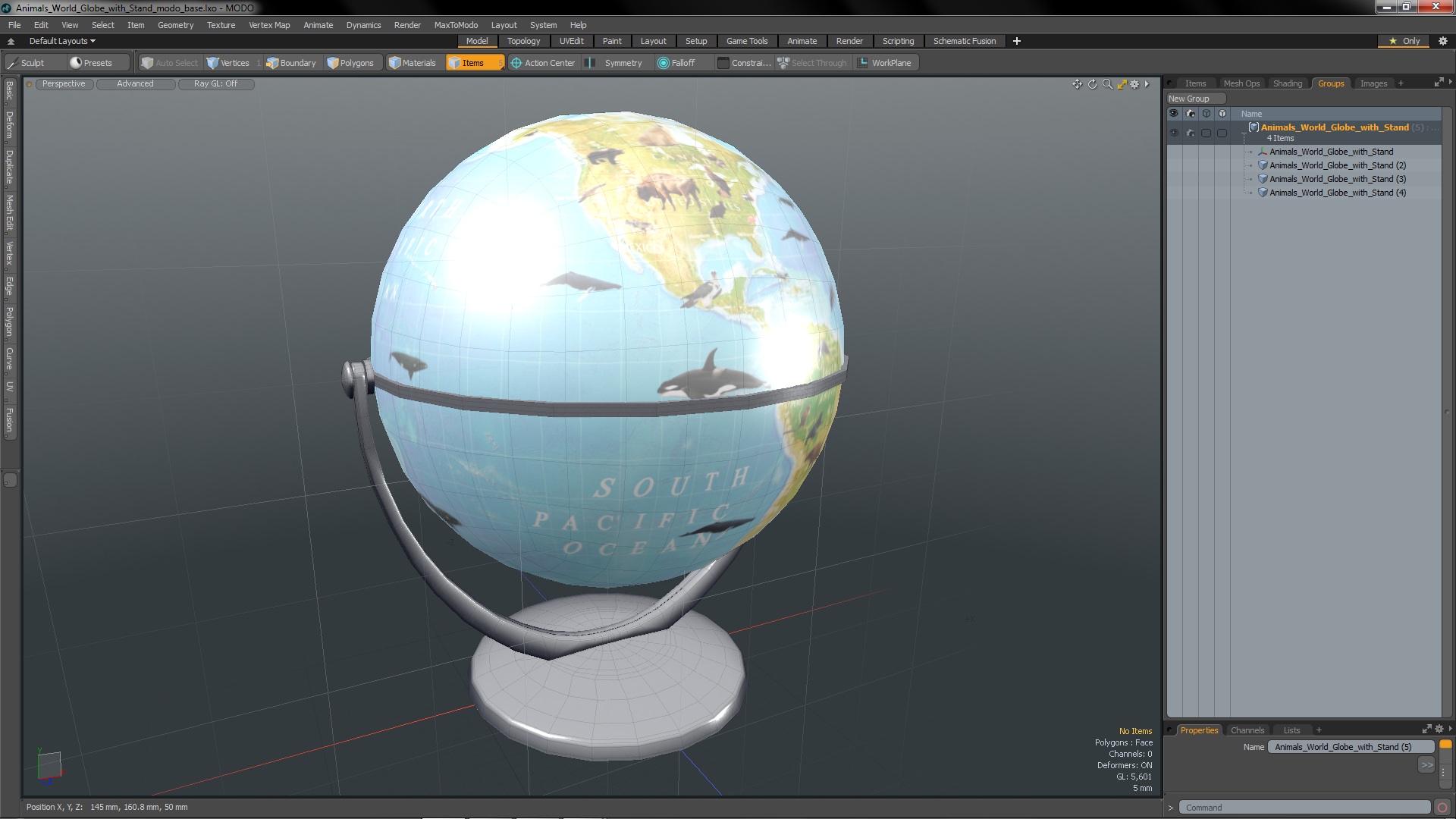Viewport: 1456px width, 819px height.
Task: Maximize the 3D viewport with the yellow arrows icon
Action: pos(1122,84)
